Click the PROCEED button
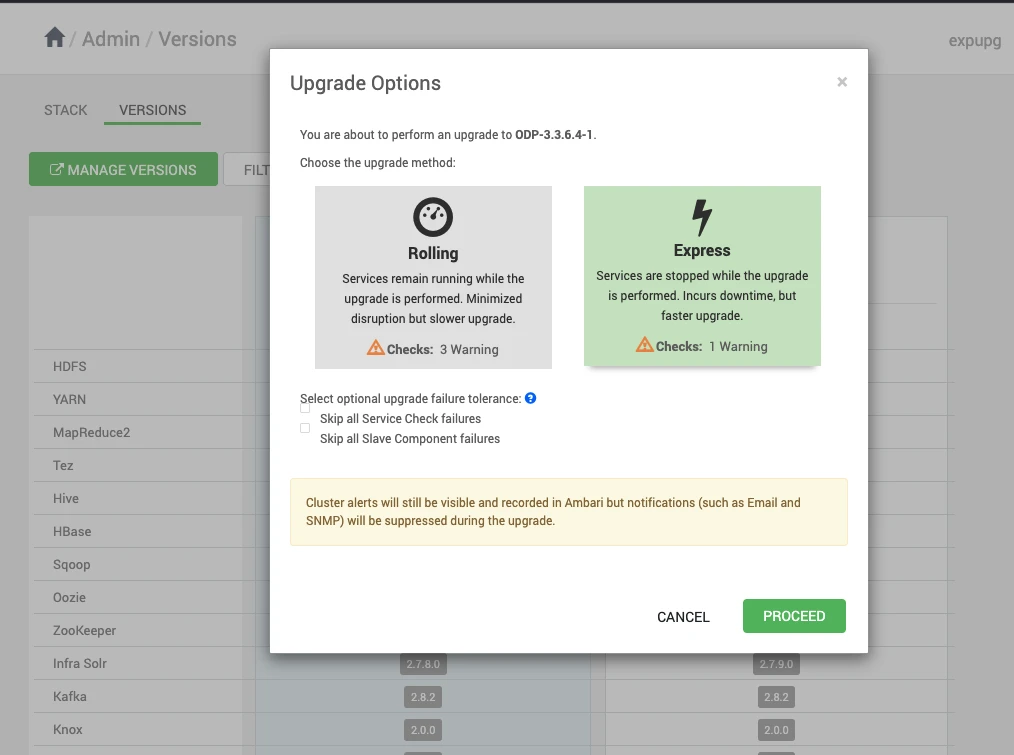 pos(794,616)
